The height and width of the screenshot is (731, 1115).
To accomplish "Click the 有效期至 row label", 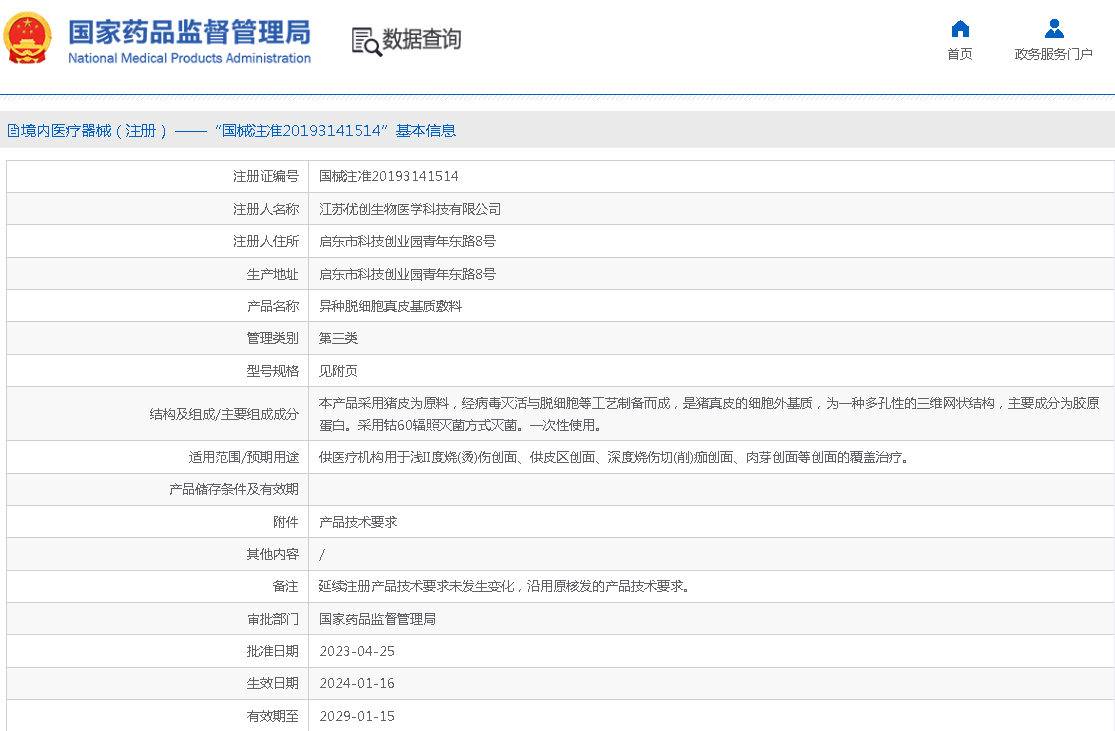I will (273, 716).
